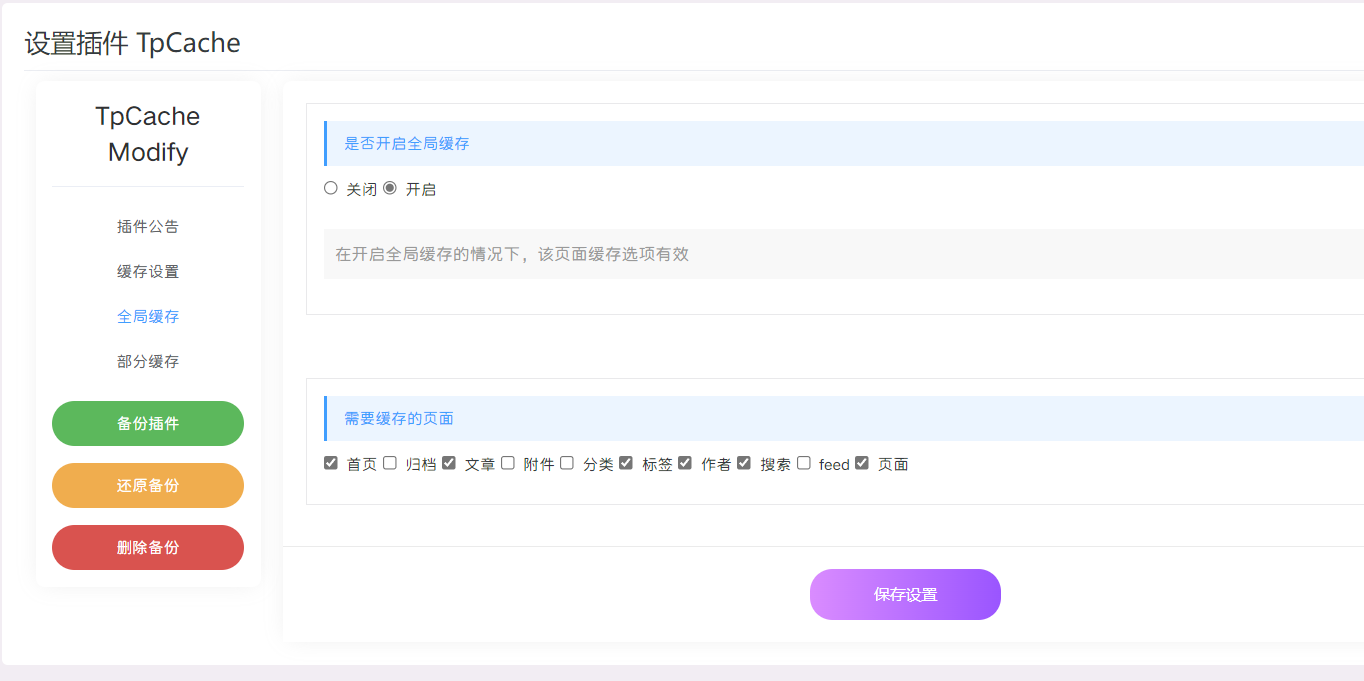Uncheck the 搜索 checkbox
The image size is (1364, 681).
tap(744, 463)
